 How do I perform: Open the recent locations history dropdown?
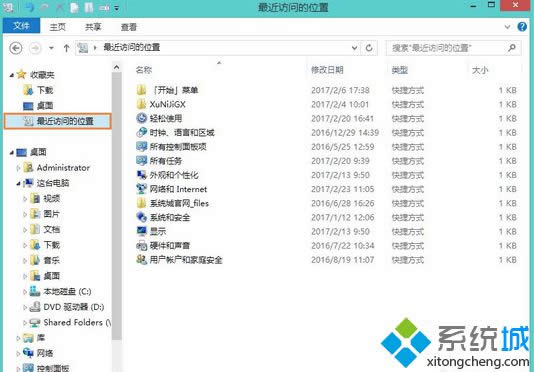click(51, 48)
